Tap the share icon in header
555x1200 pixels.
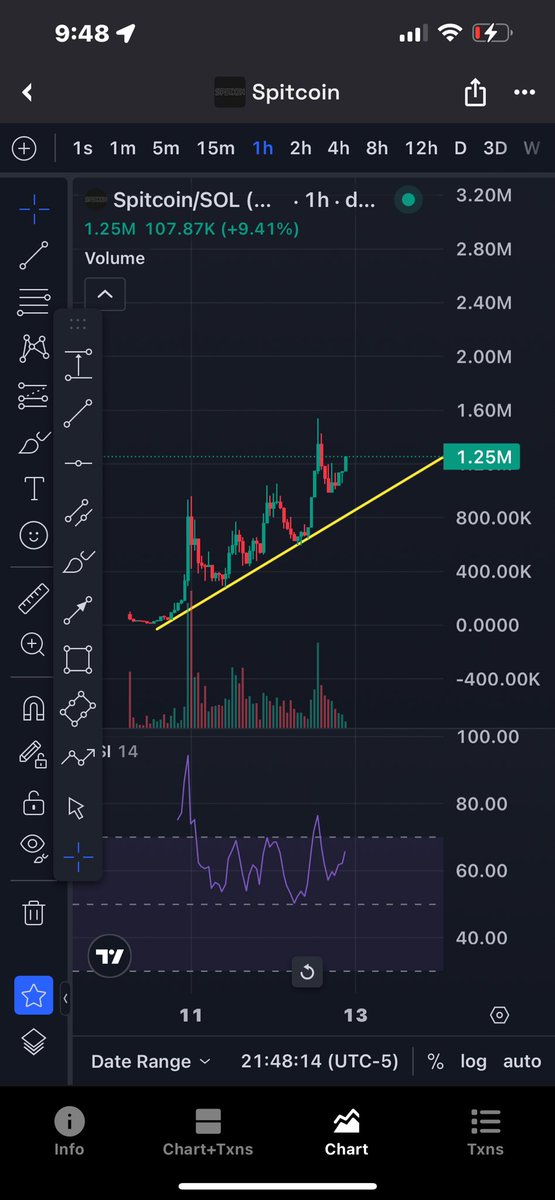pyautogui.click(x=475, y=92)
